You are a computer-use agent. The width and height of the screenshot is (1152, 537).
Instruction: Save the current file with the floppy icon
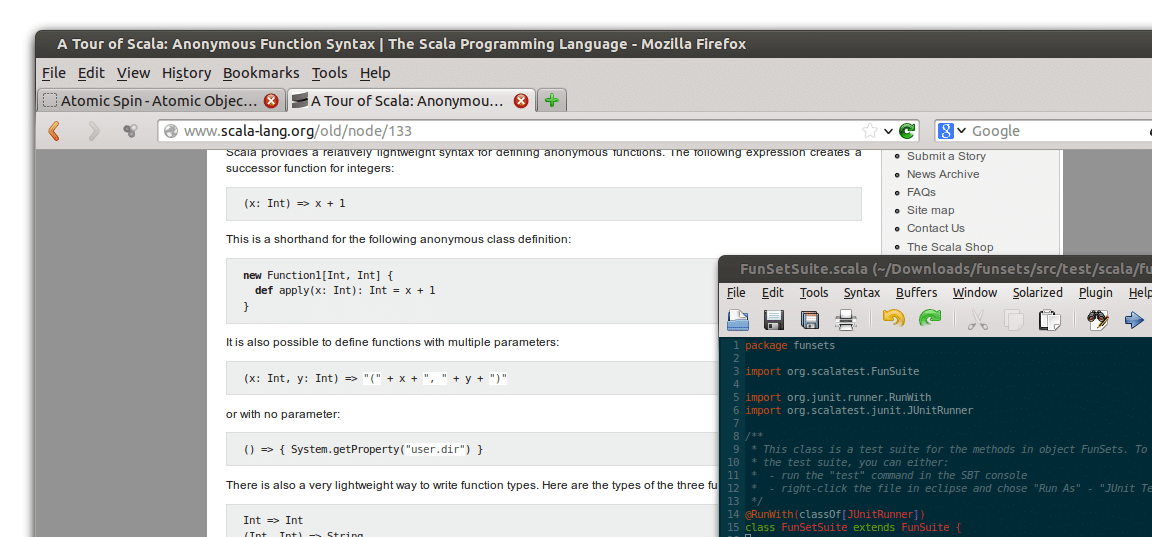click(774, 320)
